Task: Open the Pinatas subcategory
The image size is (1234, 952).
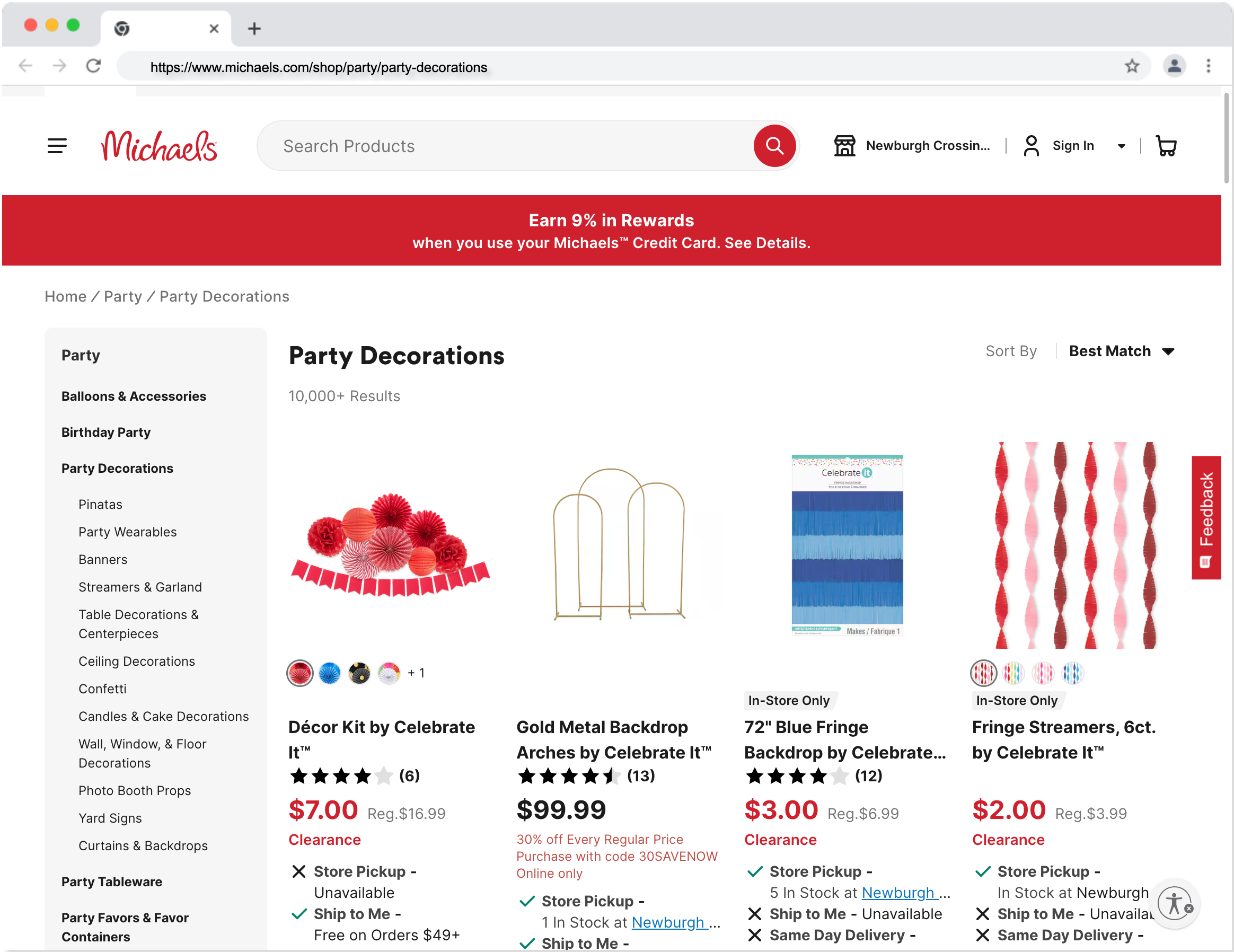Action: [101, 504]
